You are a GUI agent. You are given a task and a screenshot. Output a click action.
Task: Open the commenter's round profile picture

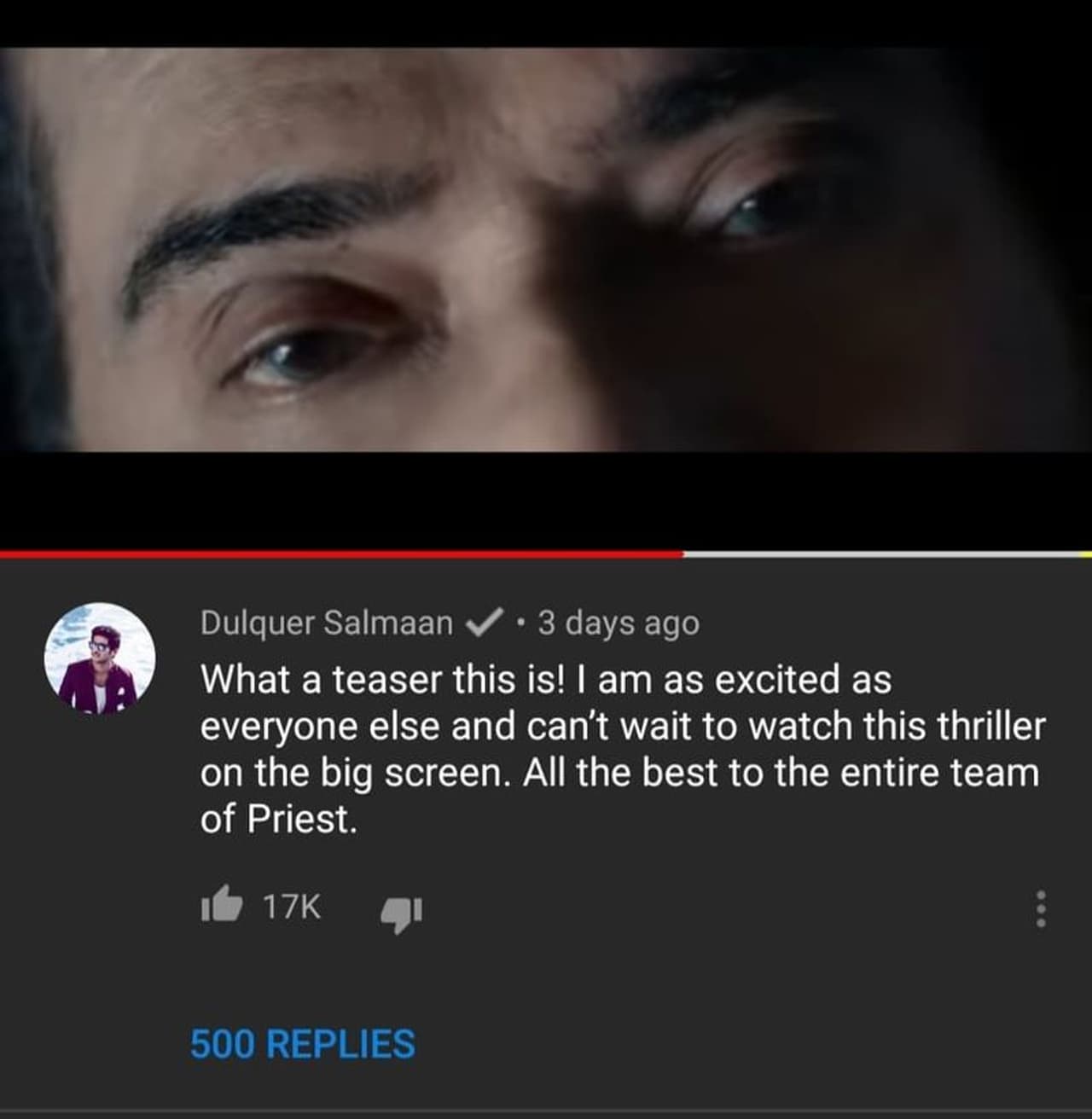tap(100, 658)
